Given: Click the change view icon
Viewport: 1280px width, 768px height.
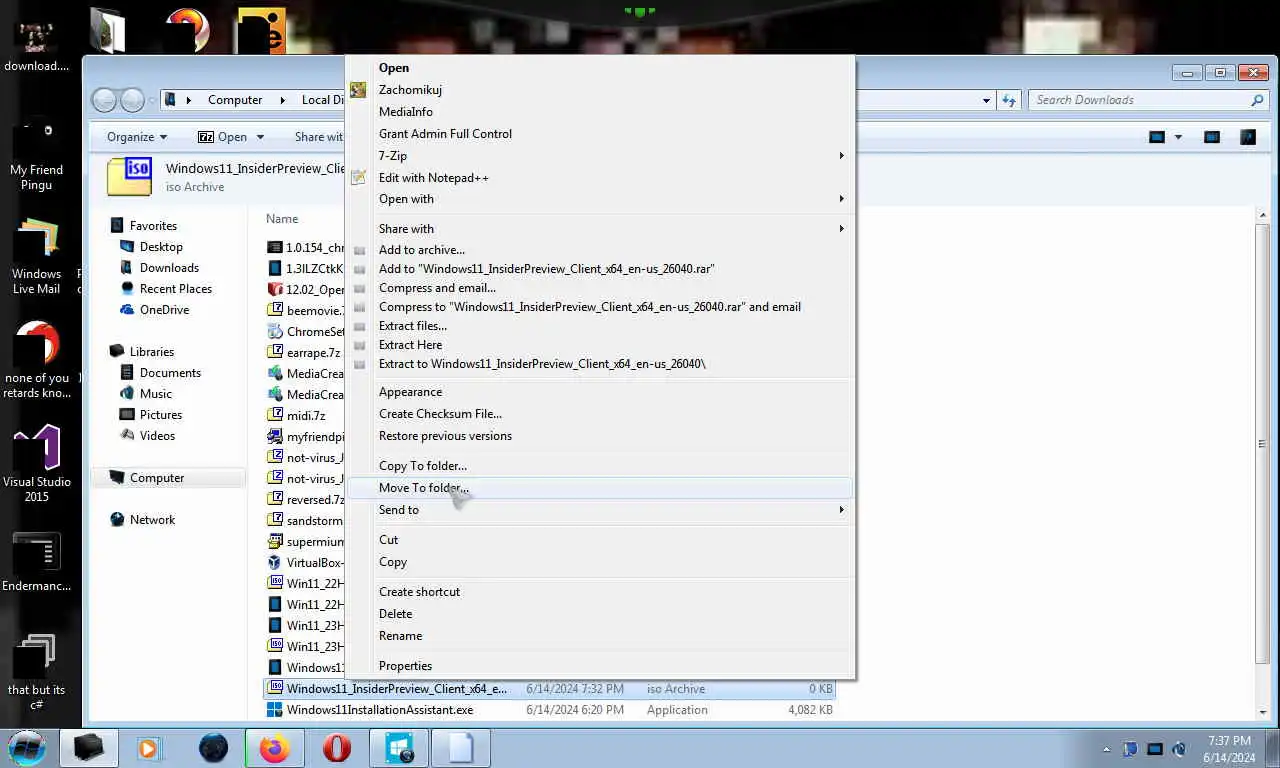Looking at the screenshot, I should (1157, 137).
